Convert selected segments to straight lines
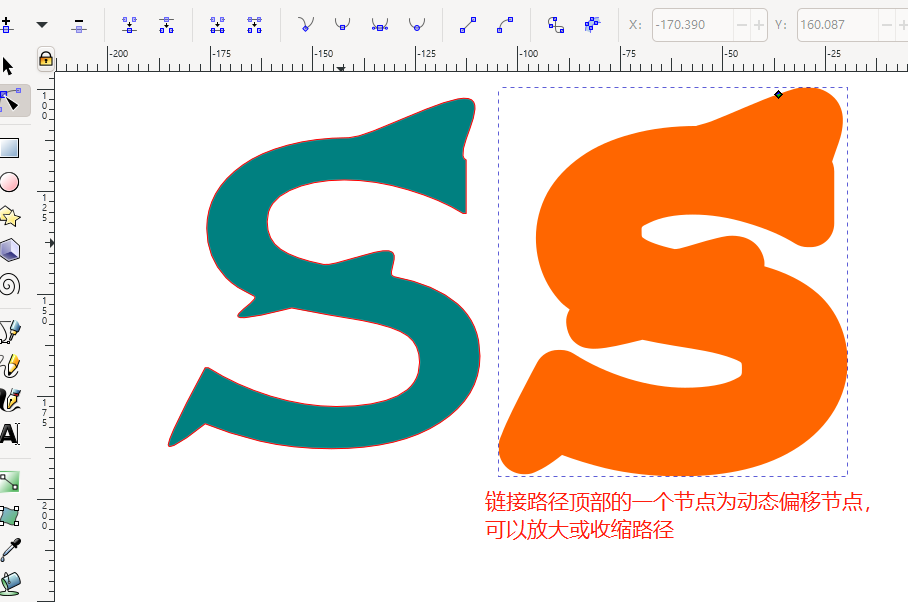 tap(468, 25)
